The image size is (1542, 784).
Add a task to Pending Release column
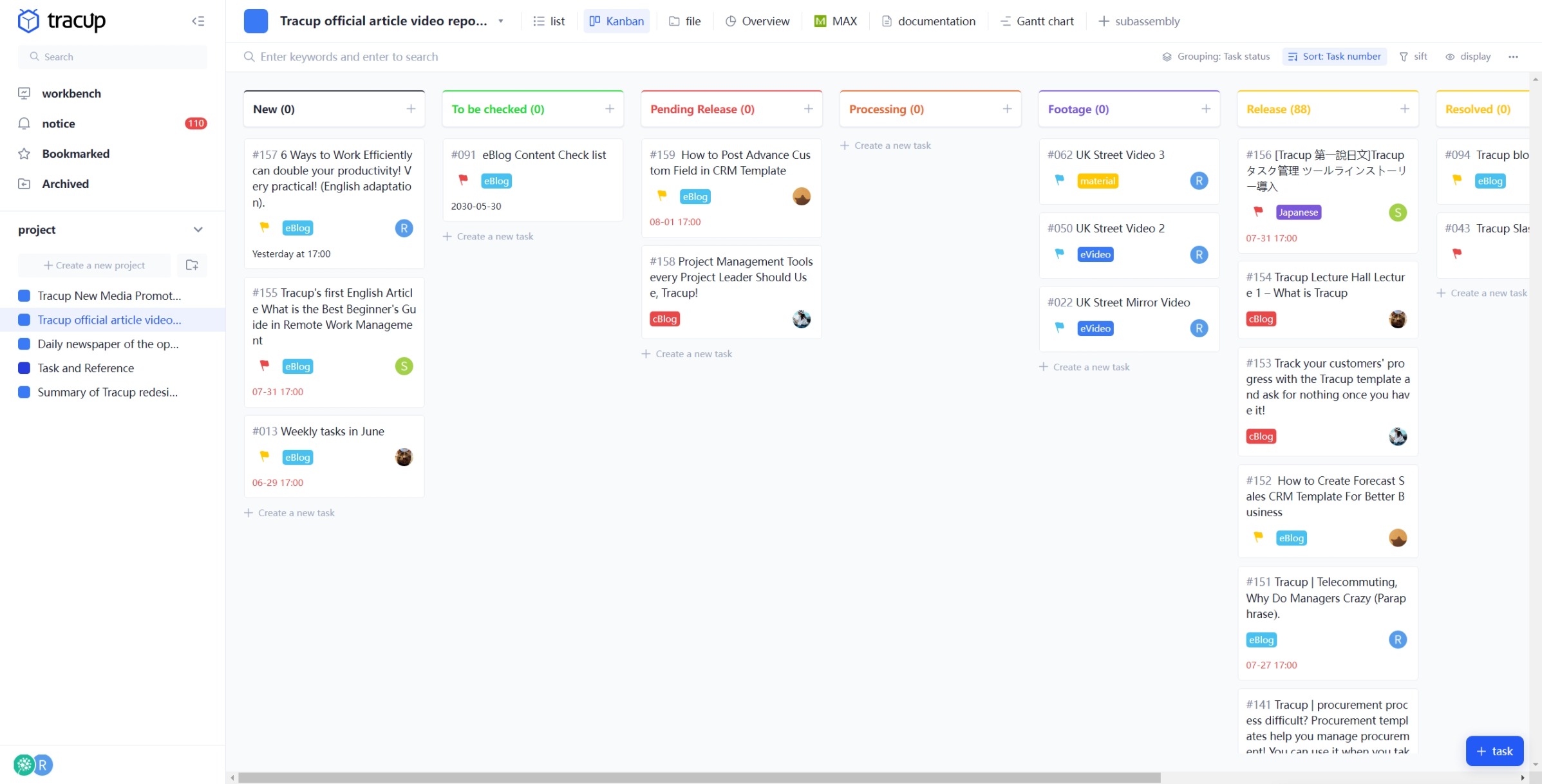(x=809, y=109)
